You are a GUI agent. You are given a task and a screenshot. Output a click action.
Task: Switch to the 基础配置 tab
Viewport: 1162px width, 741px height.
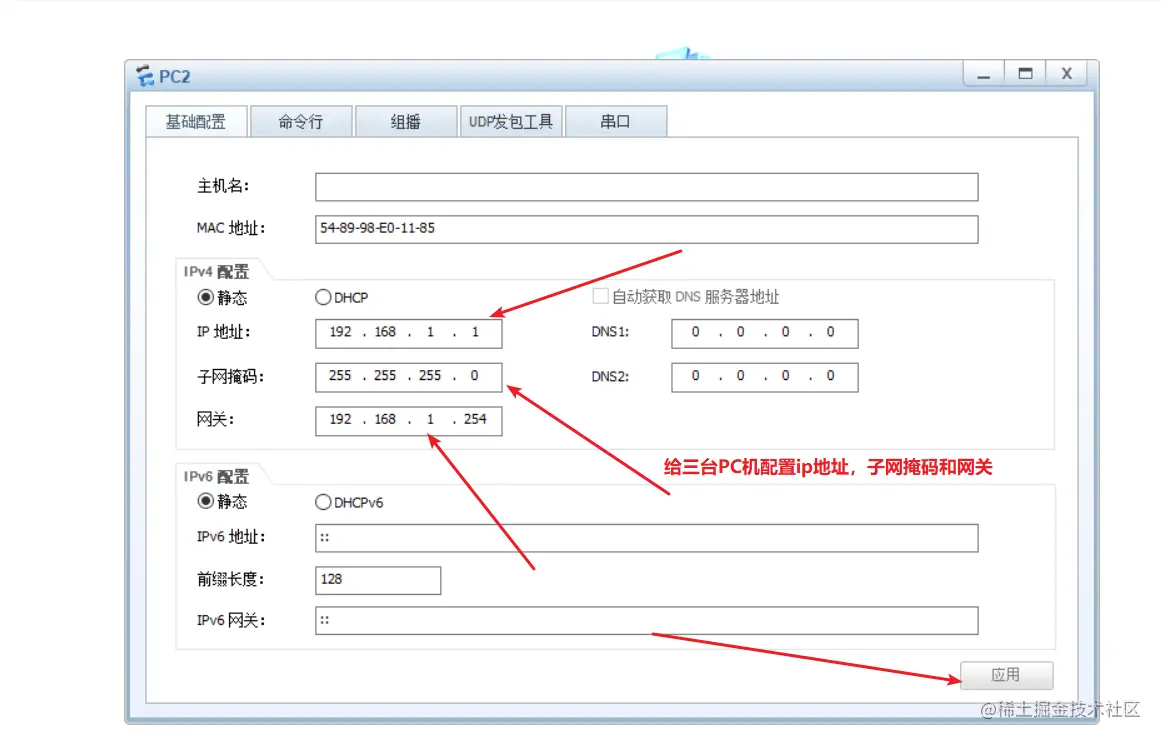pyautogui.click(x=196, y=122)
